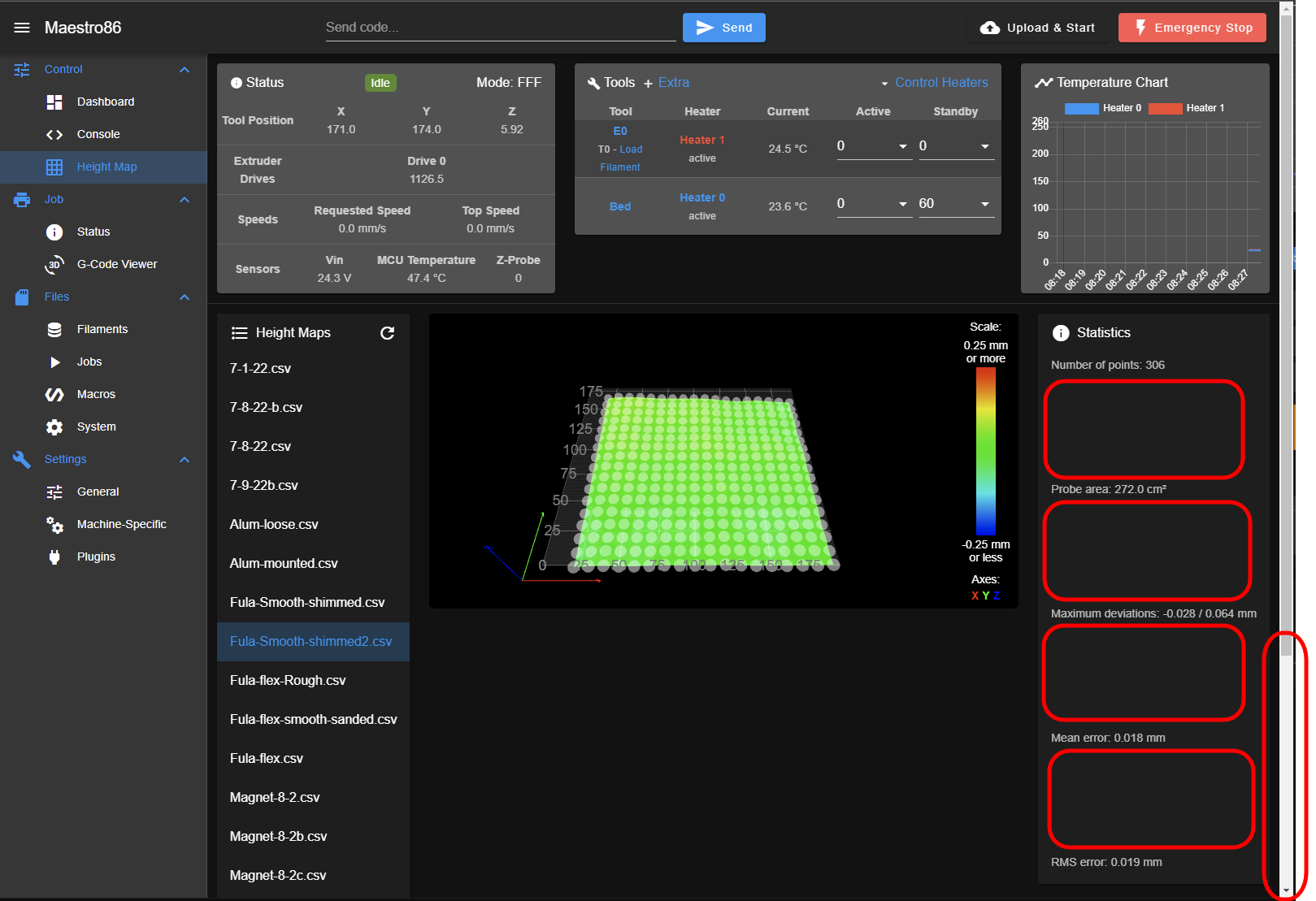Image resolution: width=1316 pixels, height=901 pixels.
Task: Click the Send button
Action: coord(724,28)
